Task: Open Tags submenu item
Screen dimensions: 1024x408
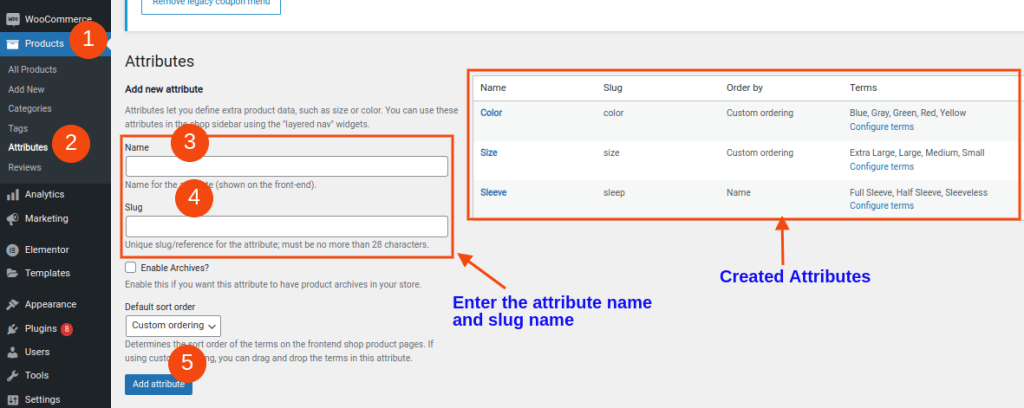Action: 18,129
